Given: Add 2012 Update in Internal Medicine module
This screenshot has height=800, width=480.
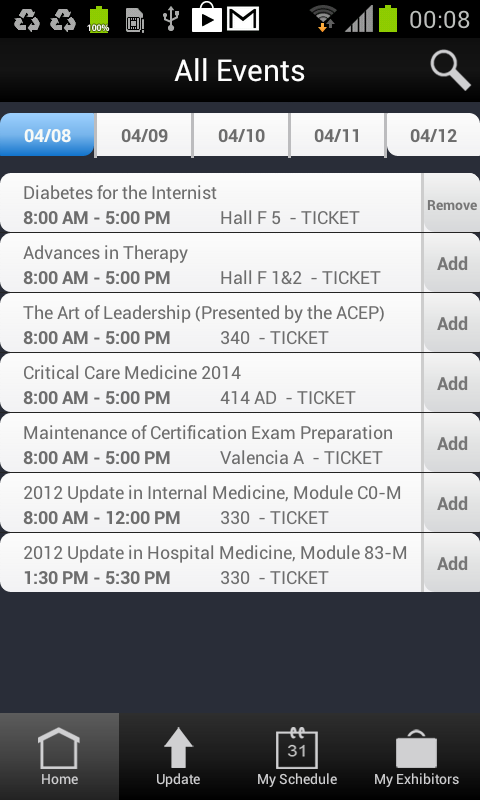Looking at the screenshot, I should click(x=451, y=503).
